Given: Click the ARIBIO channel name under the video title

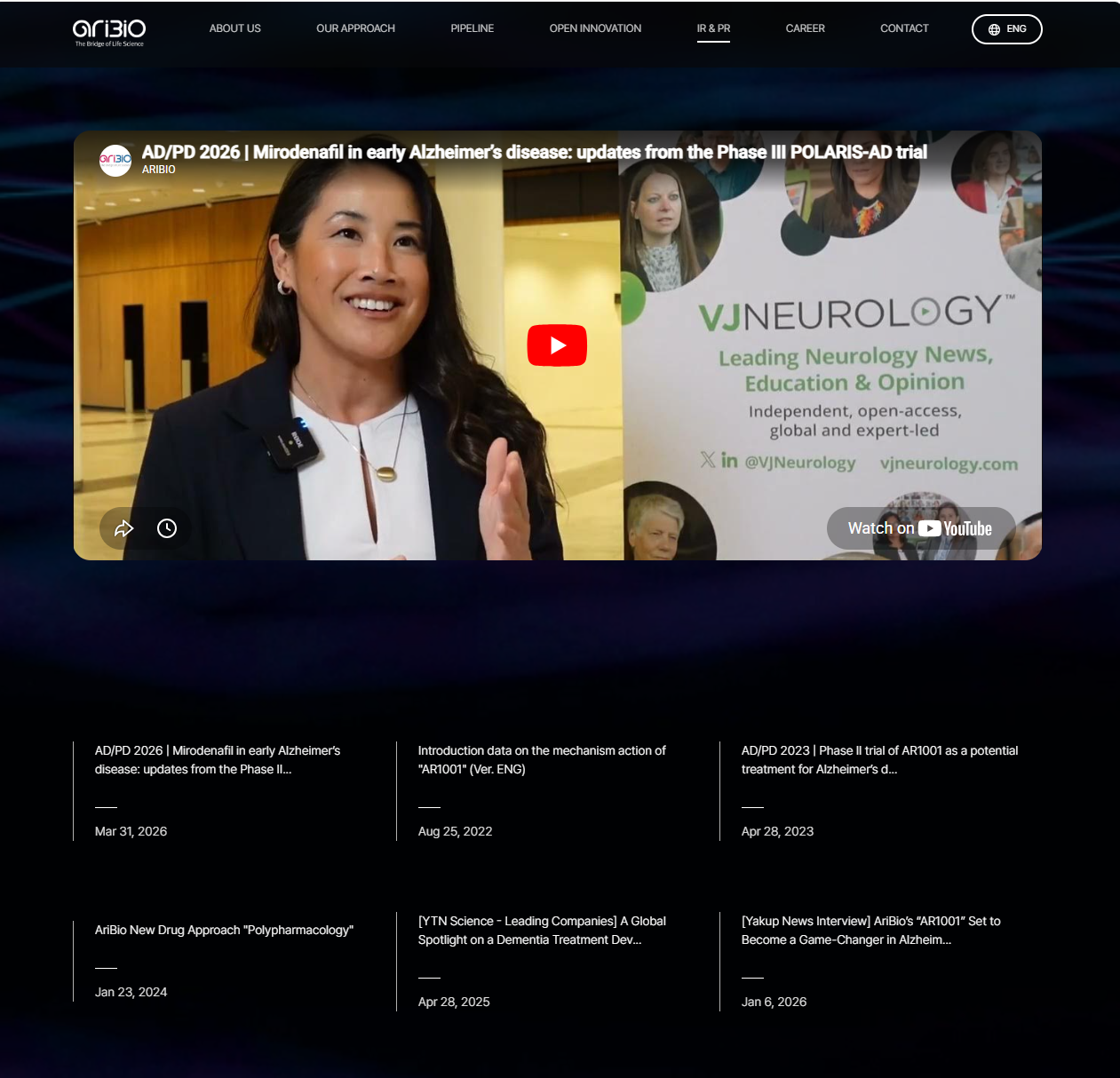Looking at the screenshot, I should (159, 170).
